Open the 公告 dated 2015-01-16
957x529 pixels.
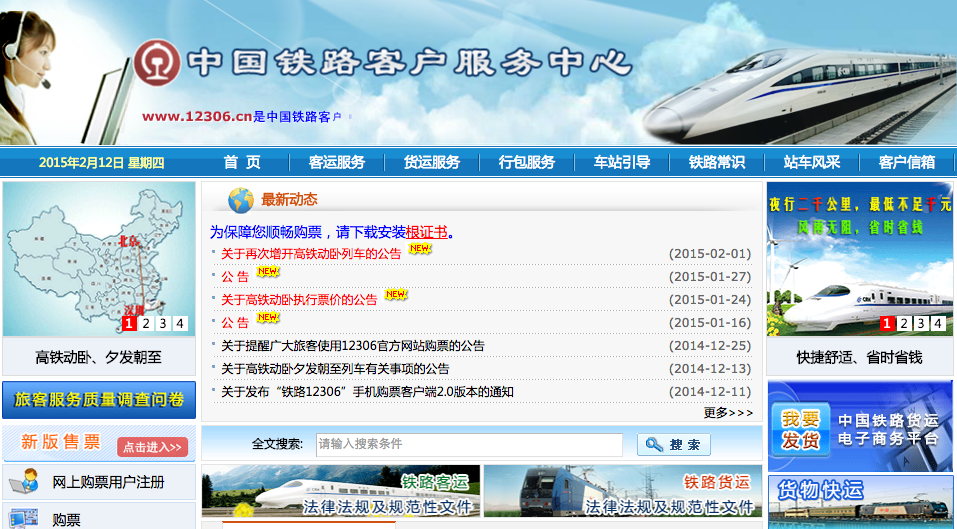click(236, 323)
